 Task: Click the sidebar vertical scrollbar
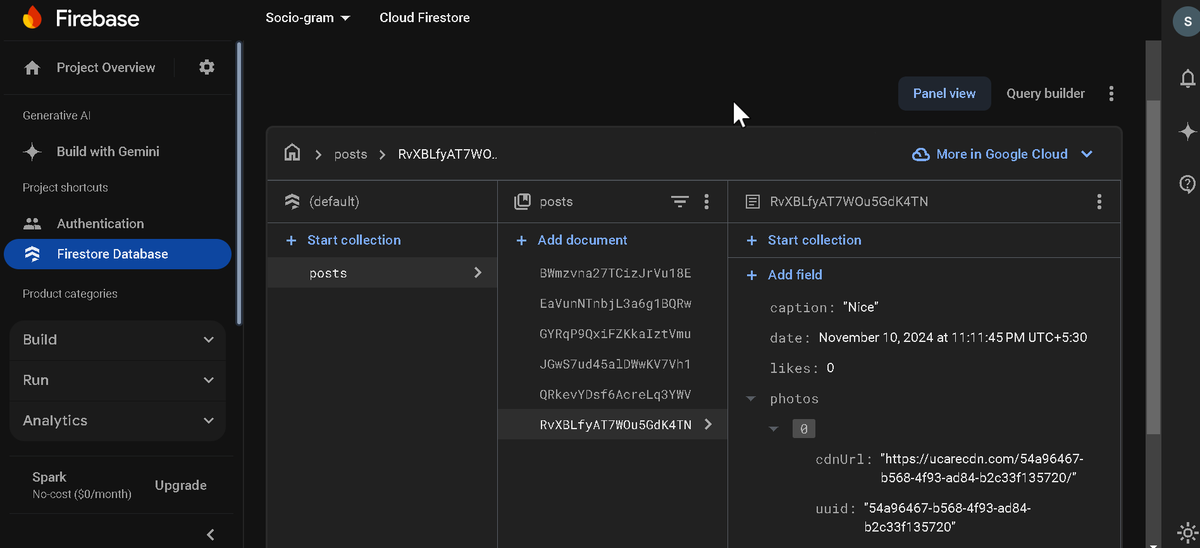(239, 184)
